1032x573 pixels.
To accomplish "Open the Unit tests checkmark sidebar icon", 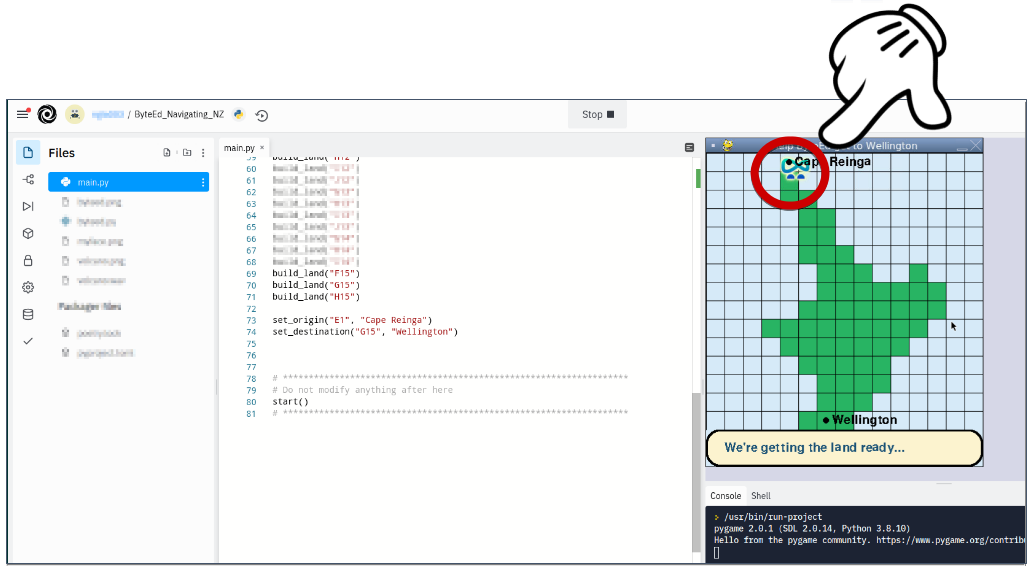I will [x=28, y=341].
